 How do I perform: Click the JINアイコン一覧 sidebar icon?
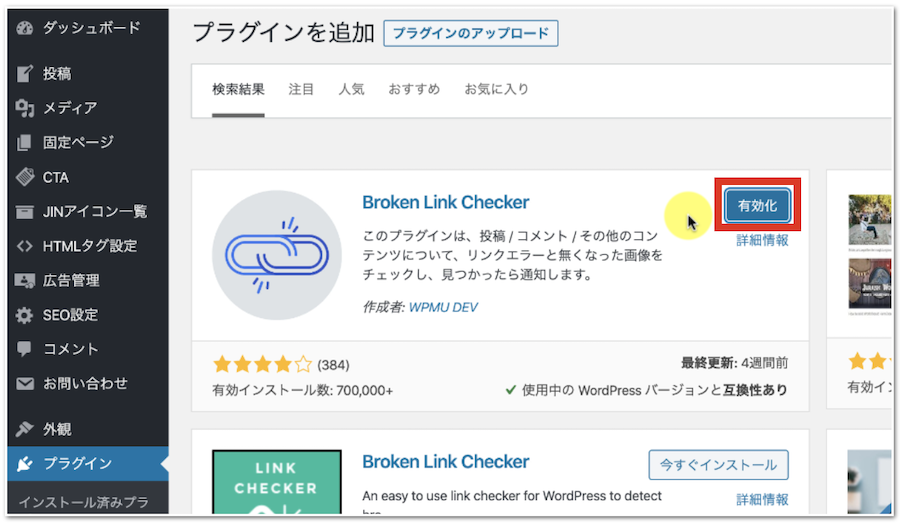[25, 211]
